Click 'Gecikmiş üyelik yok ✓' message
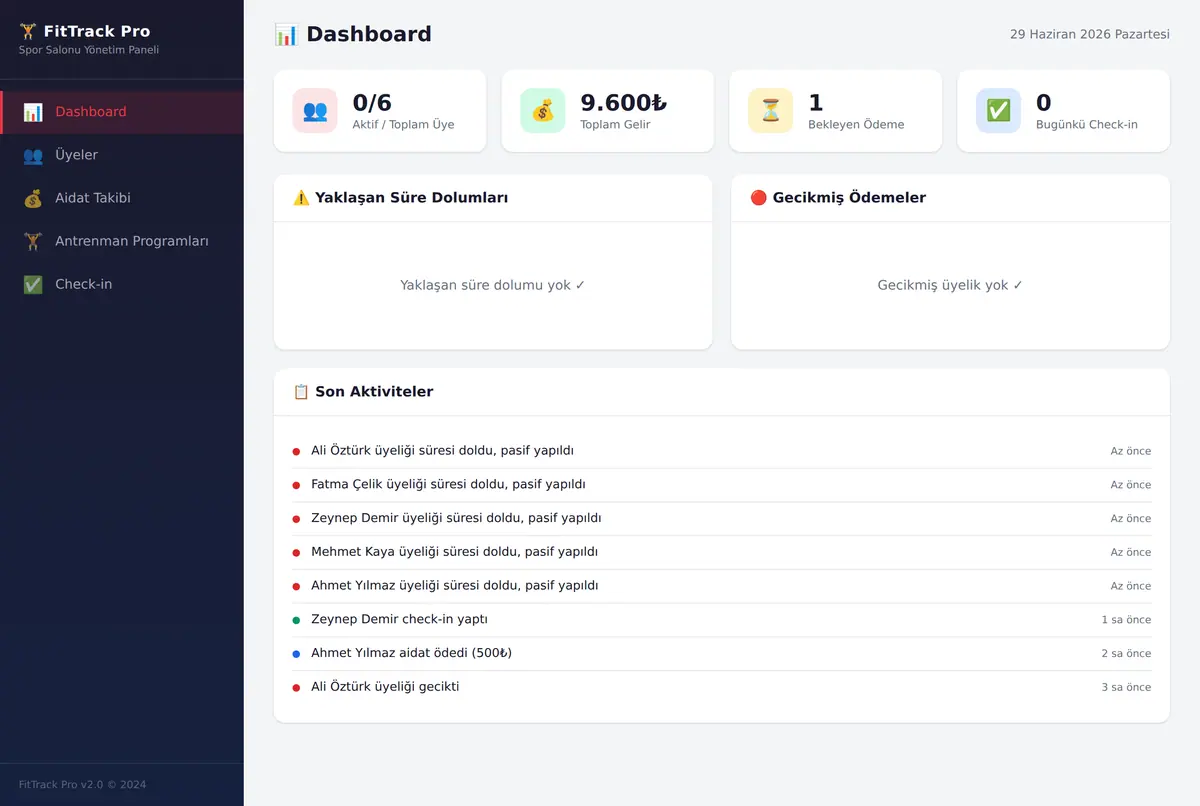This screenshot has width=1200, height=806. tap(950, 285)
